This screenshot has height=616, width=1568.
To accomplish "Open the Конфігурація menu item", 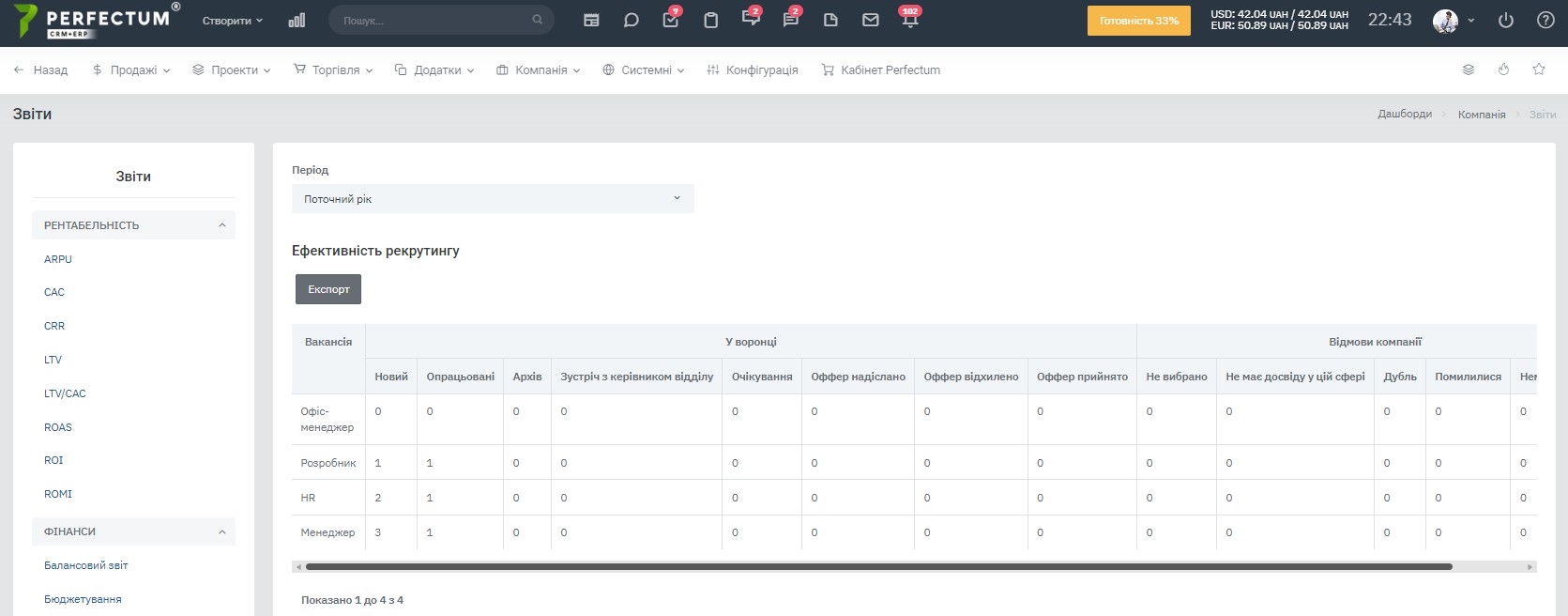I will coord(753,69).
